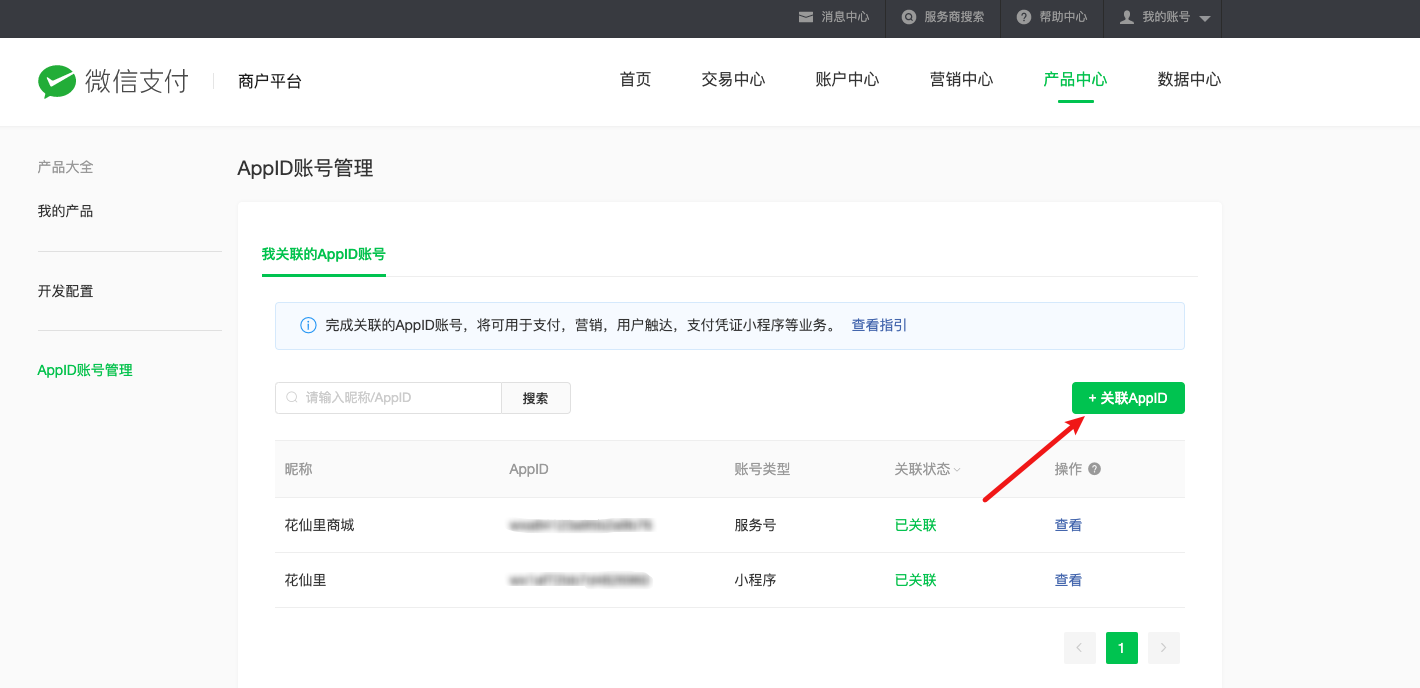Click 已关联 status in 小程序 row
1420x688 pixels.
tap(916, 580)
